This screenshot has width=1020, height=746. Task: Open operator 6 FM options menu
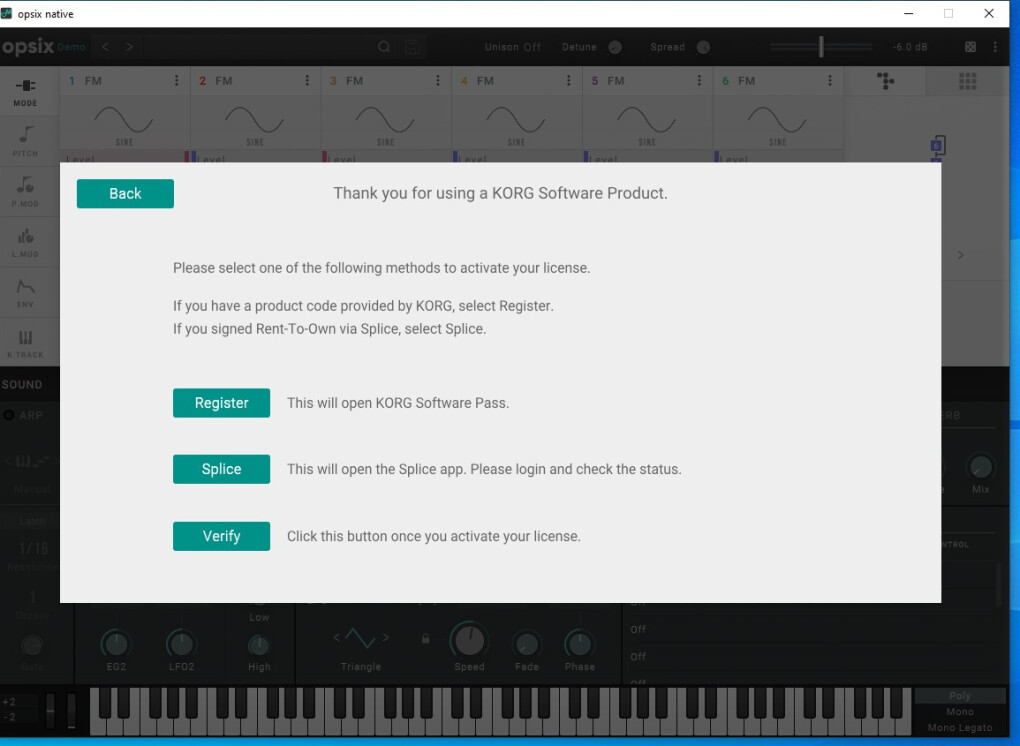[830, 81]
